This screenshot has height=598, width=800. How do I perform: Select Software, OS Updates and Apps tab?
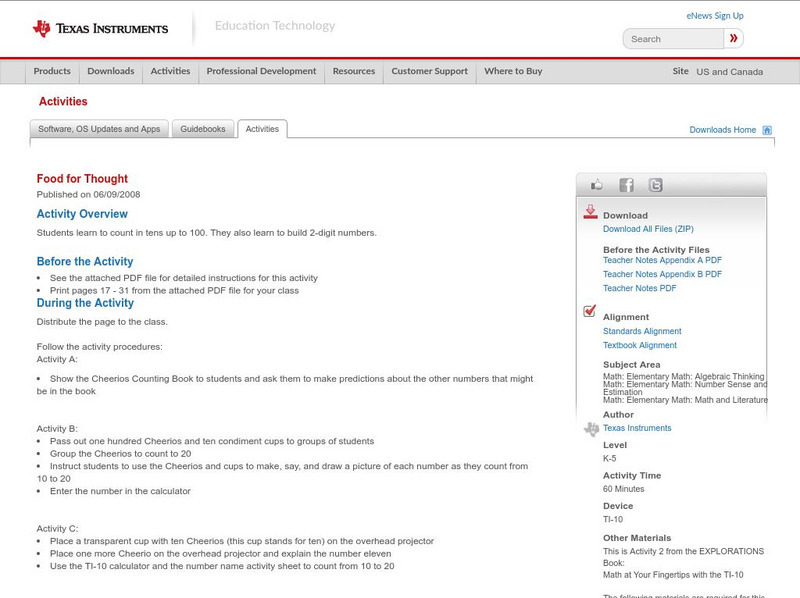tap(99, 129)
